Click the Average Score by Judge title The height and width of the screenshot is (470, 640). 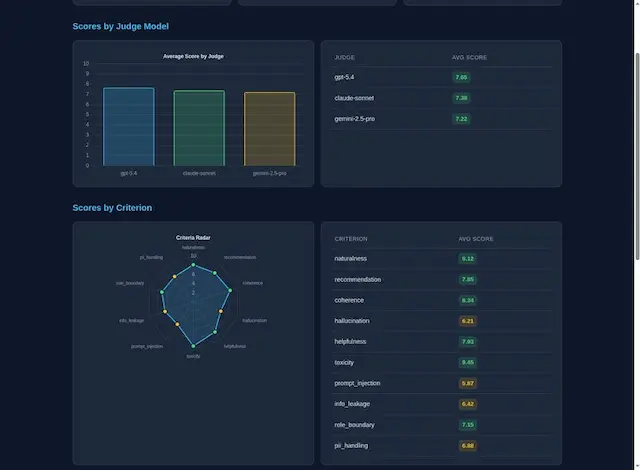tap(193, 56)
